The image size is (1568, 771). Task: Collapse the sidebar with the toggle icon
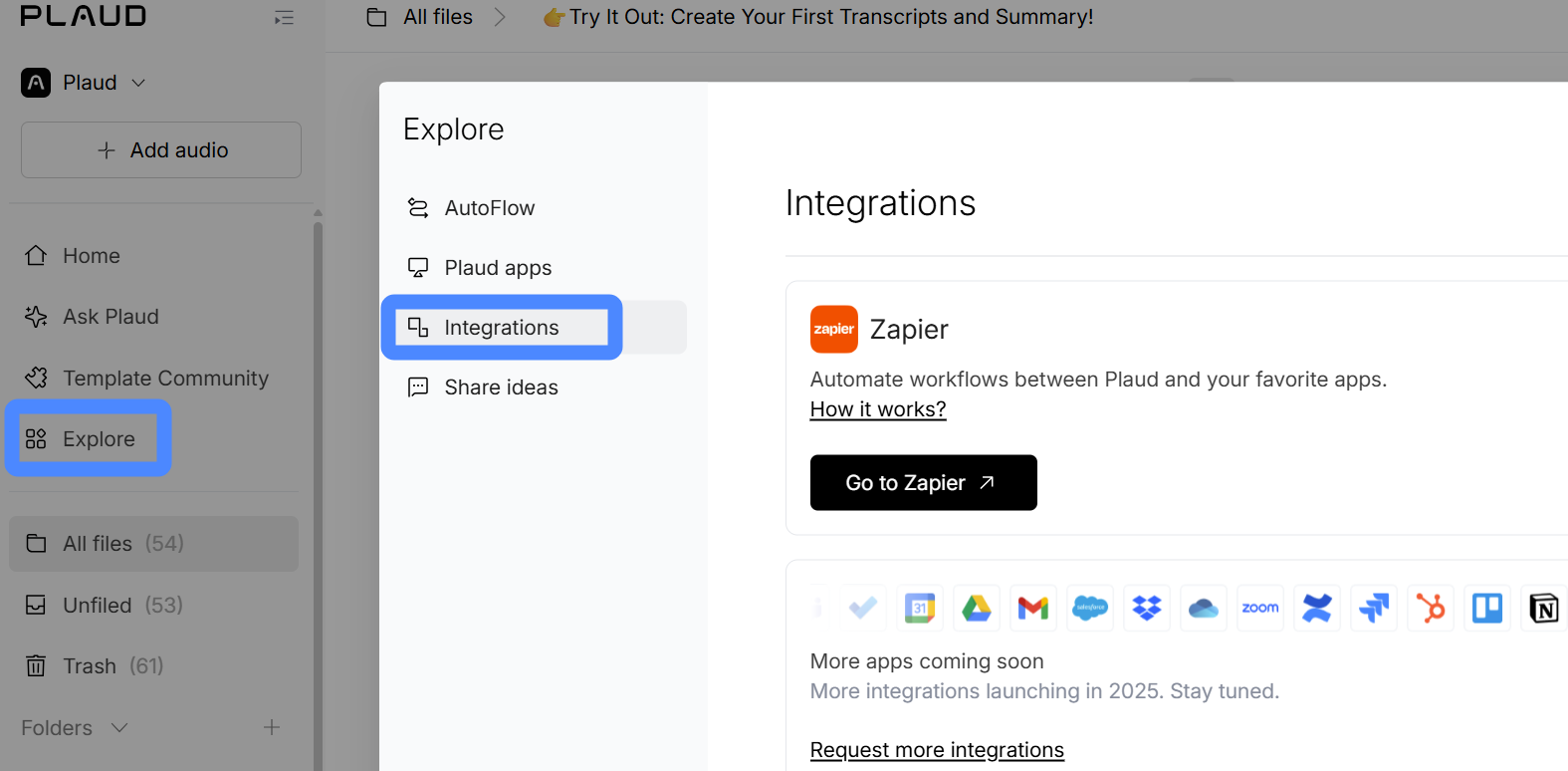pos(284,17)
